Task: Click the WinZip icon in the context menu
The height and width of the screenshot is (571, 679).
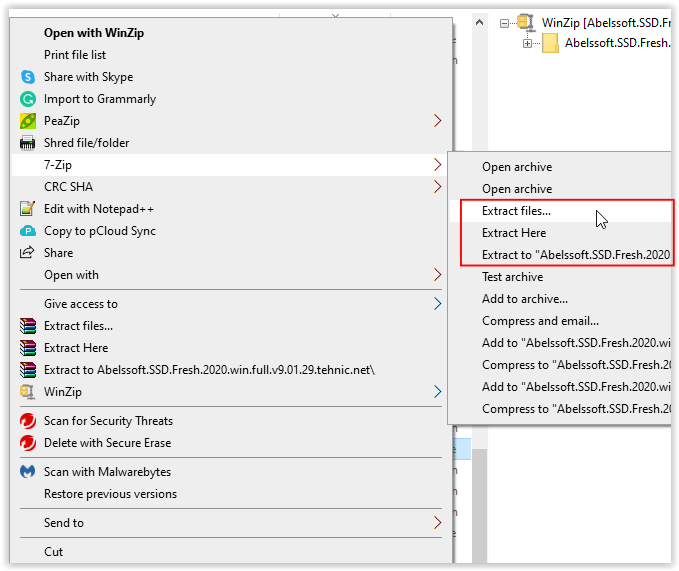Action: click(27, 392)
